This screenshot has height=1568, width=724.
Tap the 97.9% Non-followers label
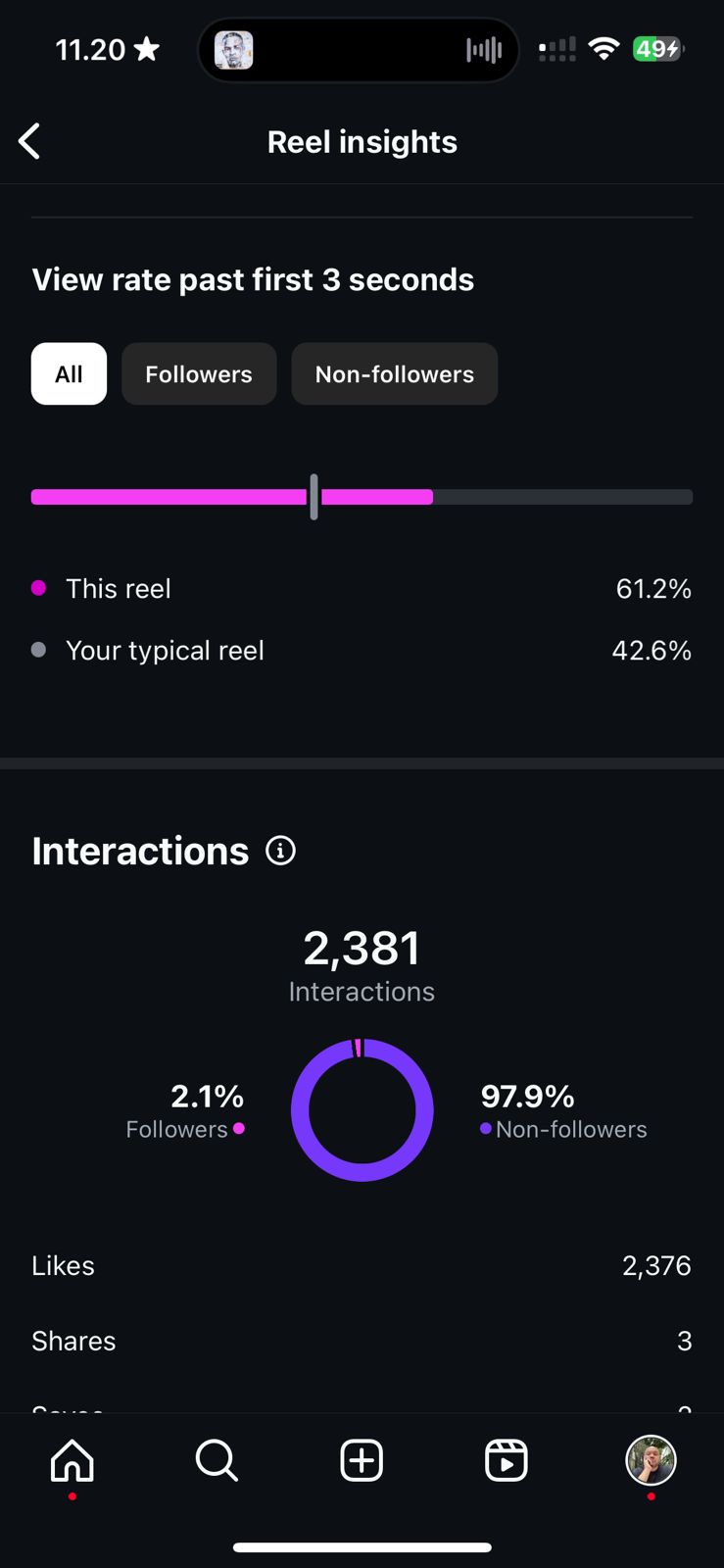click(563, 1110)
